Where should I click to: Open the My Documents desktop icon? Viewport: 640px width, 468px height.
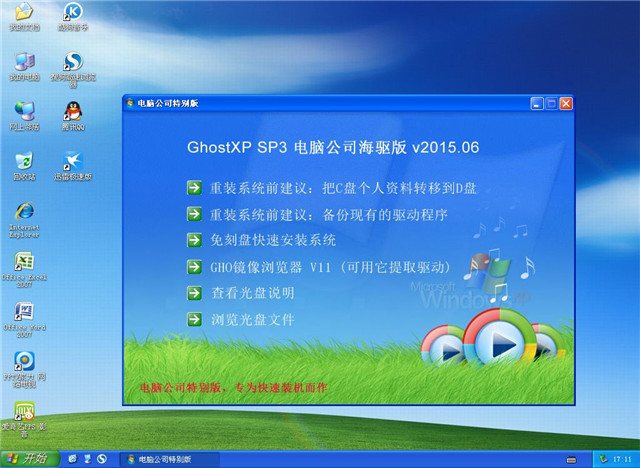(x=21, y=13)
